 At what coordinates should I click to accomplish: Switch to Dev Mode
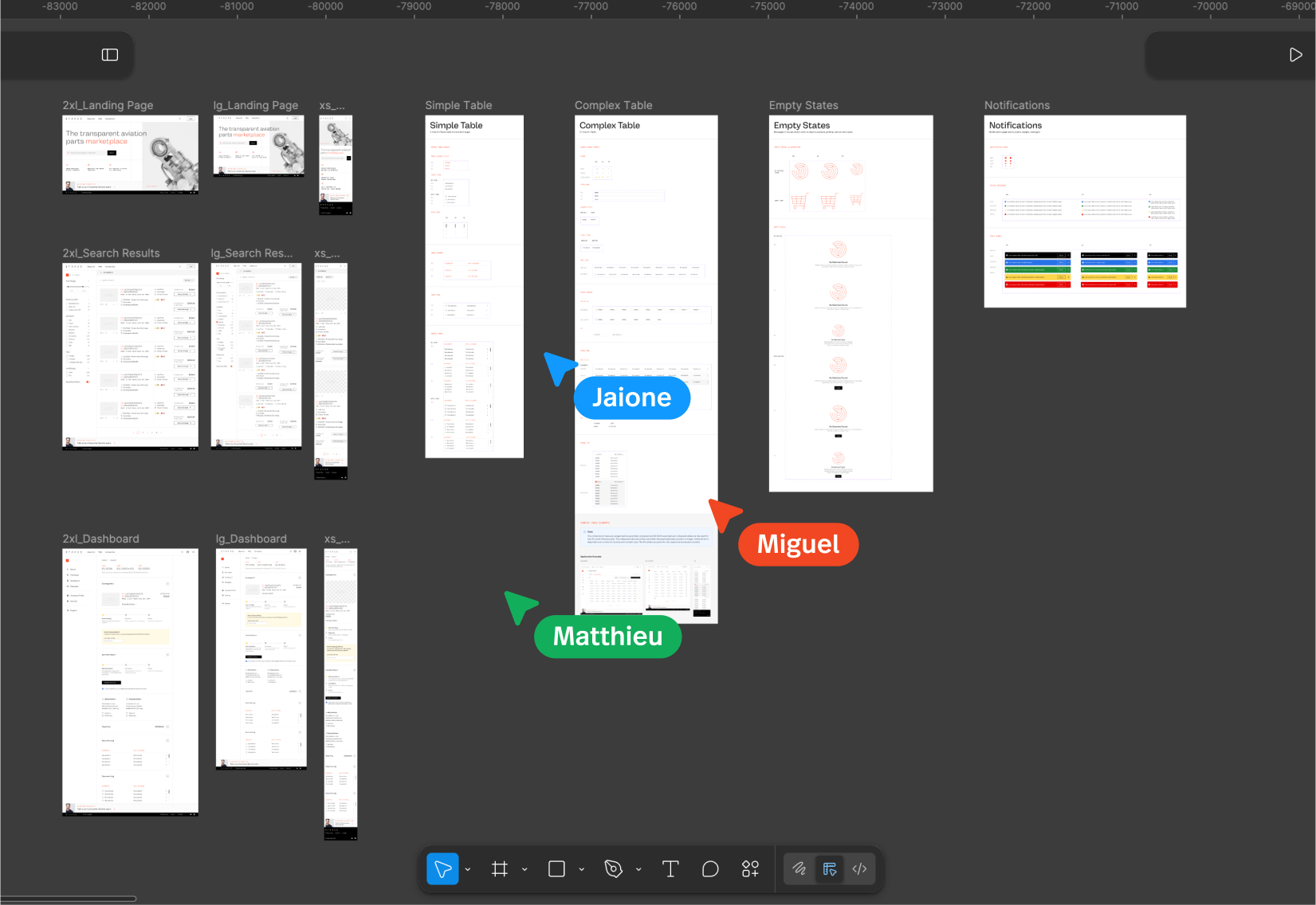[859, 869]
